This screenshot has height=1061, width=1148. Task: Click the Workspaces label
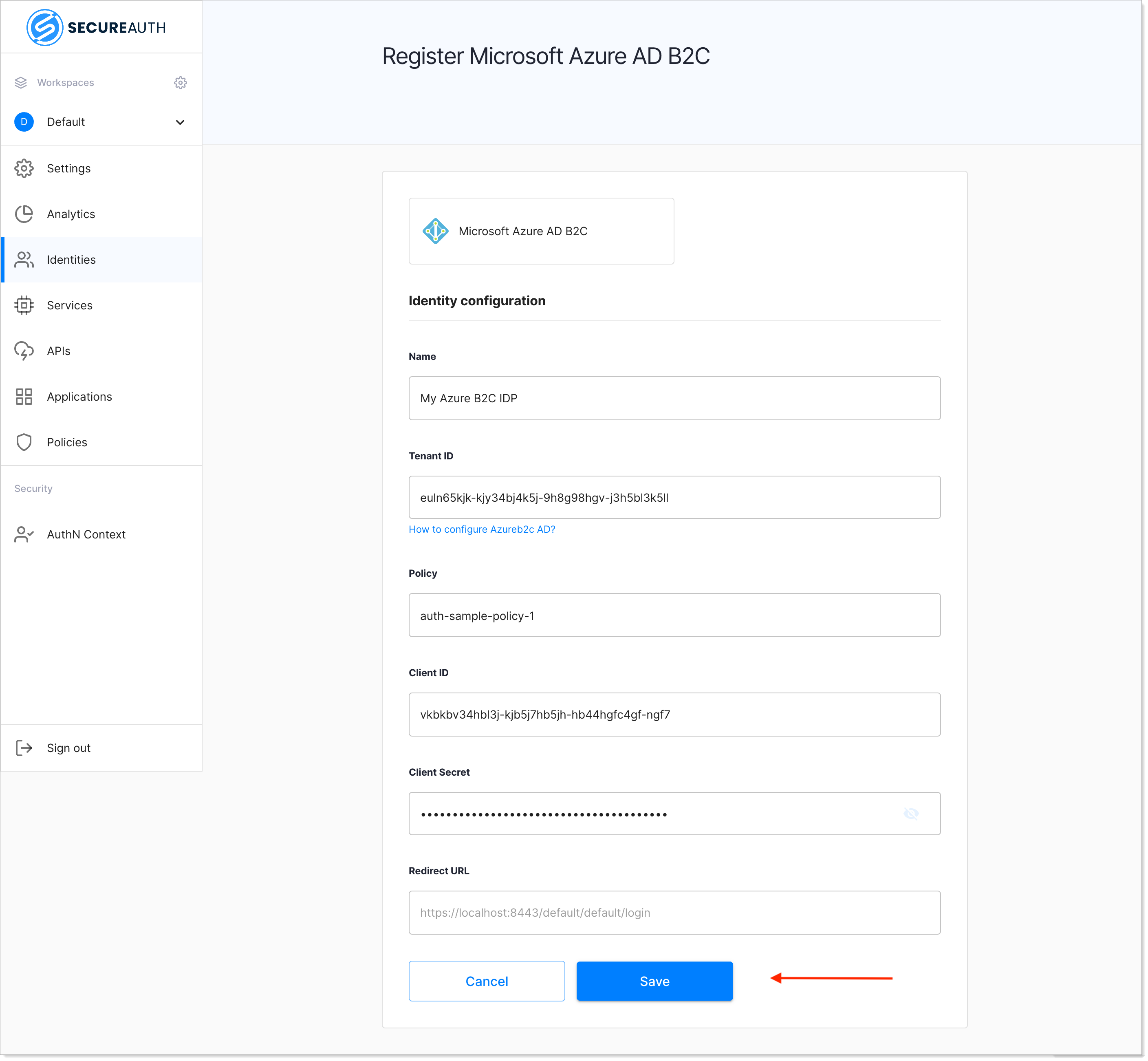pos(66,83)
